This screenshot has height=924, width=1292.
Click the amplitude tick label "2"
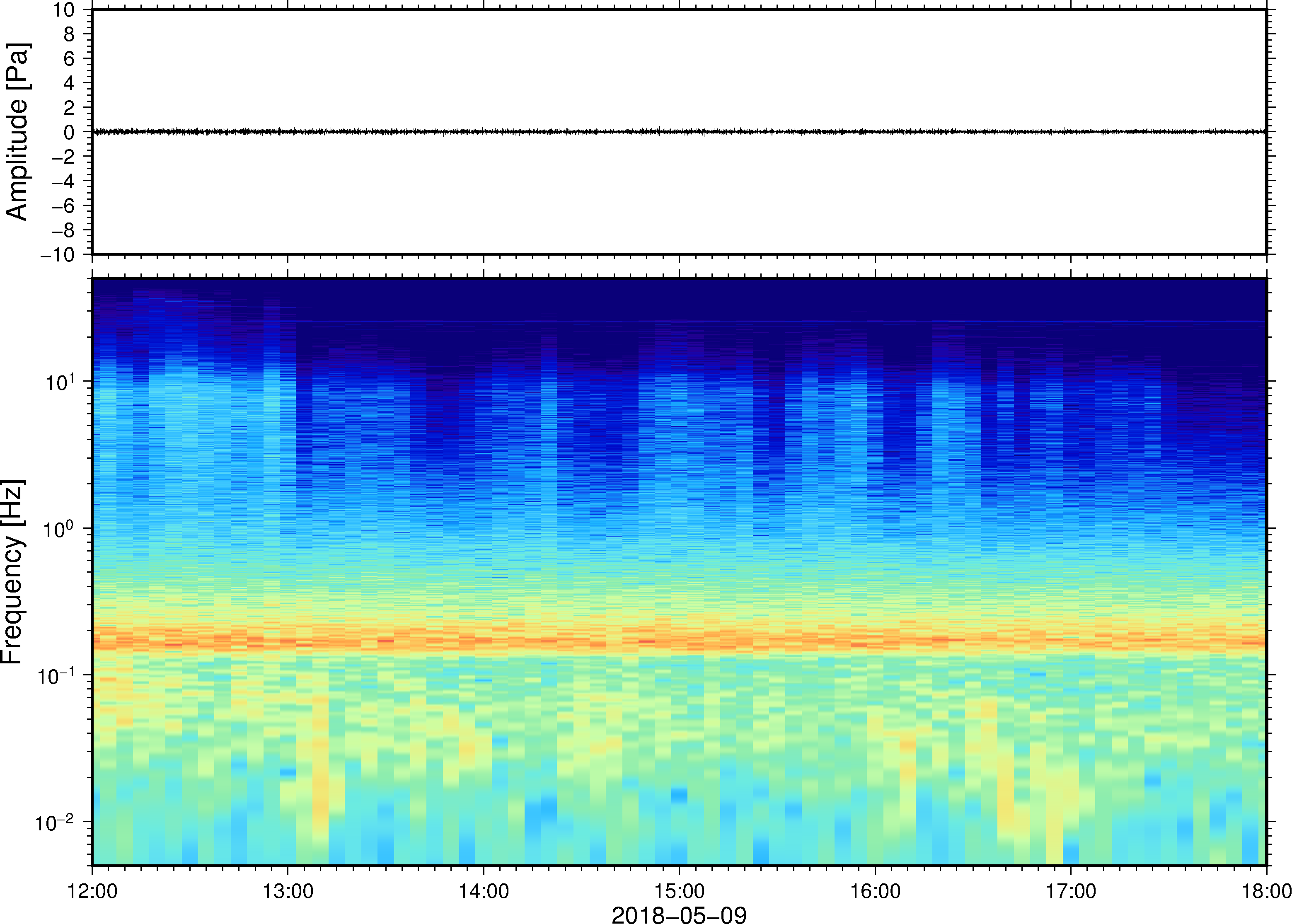coord(70,108)
